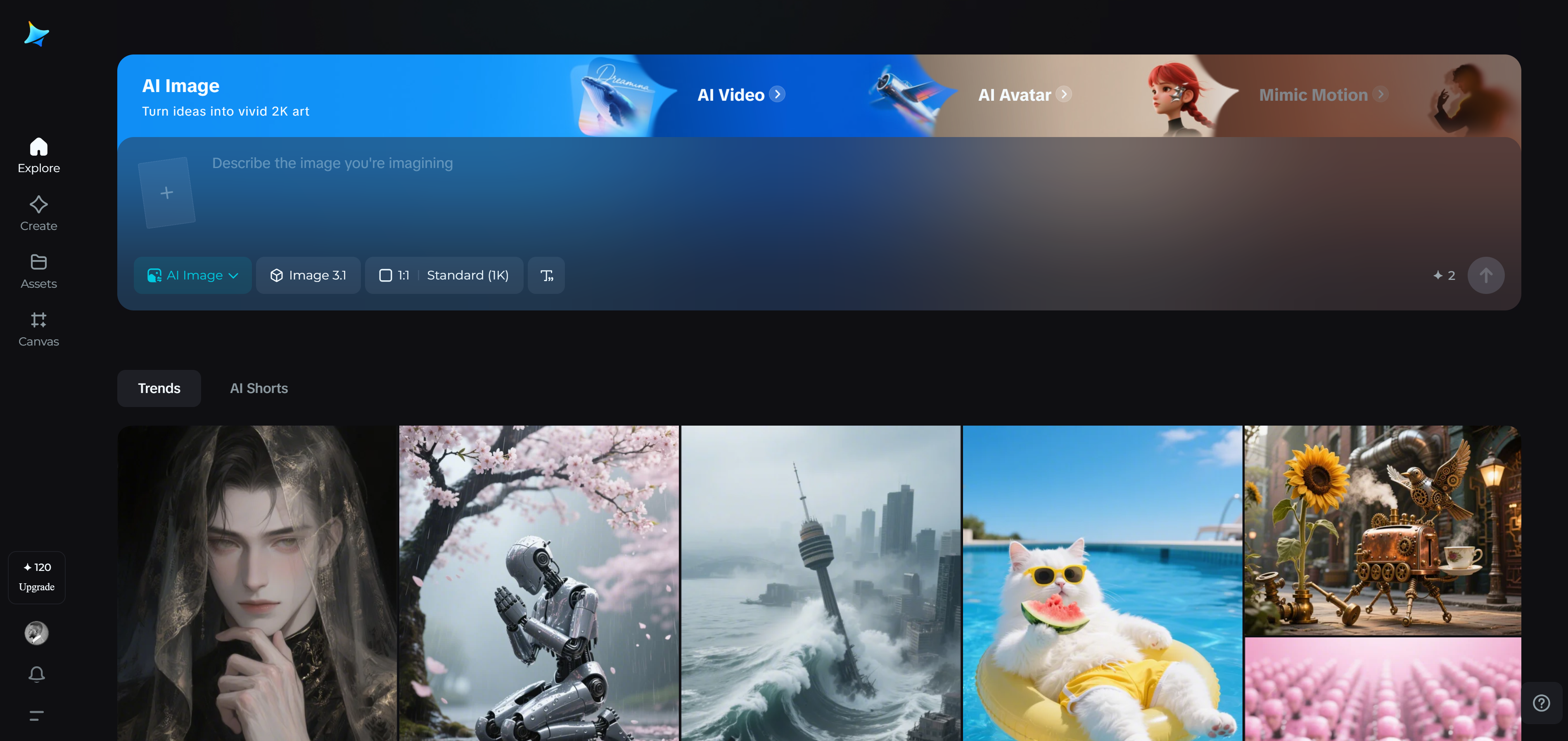Screen dimensions: 1568x741
Task: Open the notifications bell
Action: 36,674
